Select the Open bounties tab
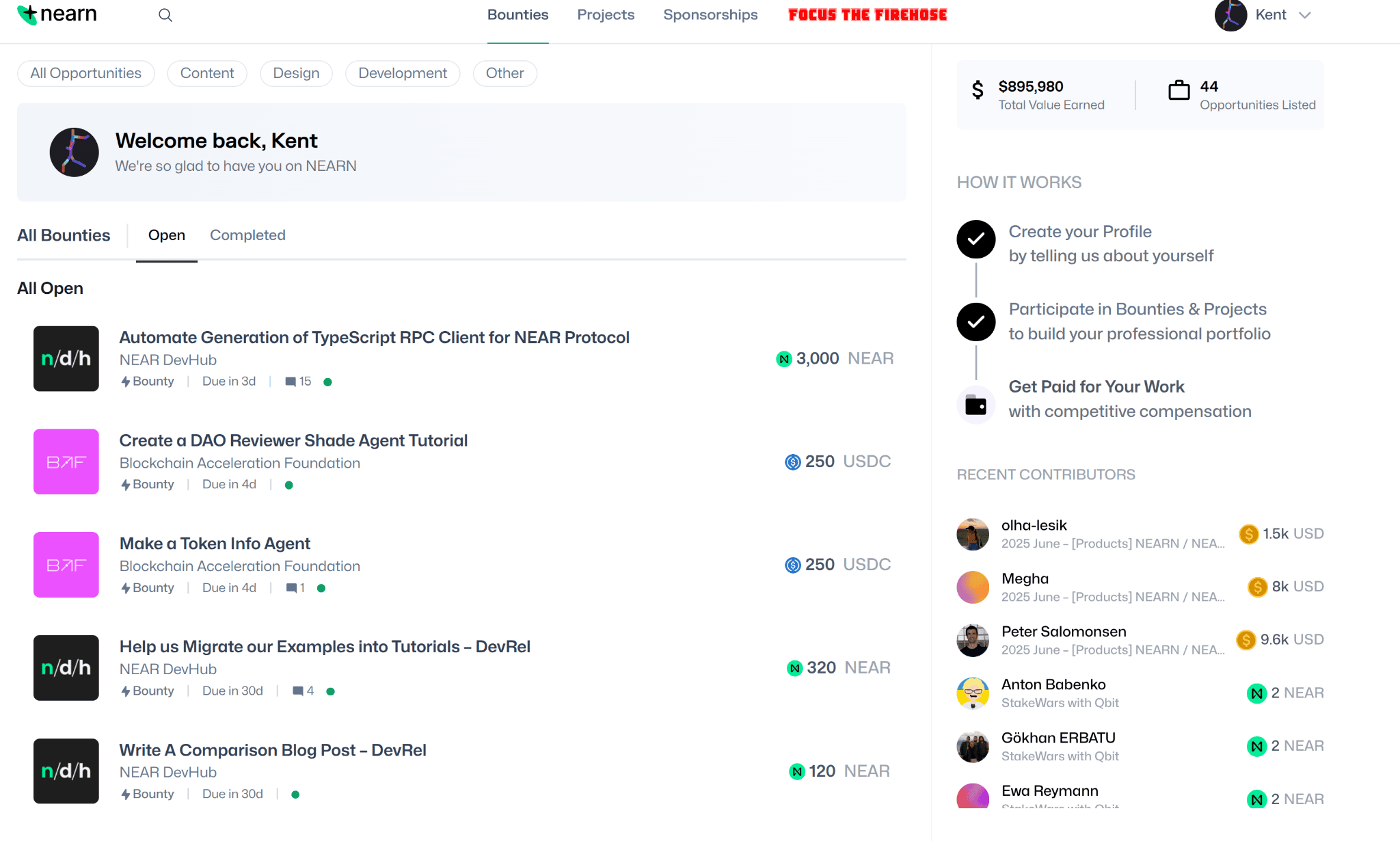This screenshot has width=1400, height=841. 167,235
